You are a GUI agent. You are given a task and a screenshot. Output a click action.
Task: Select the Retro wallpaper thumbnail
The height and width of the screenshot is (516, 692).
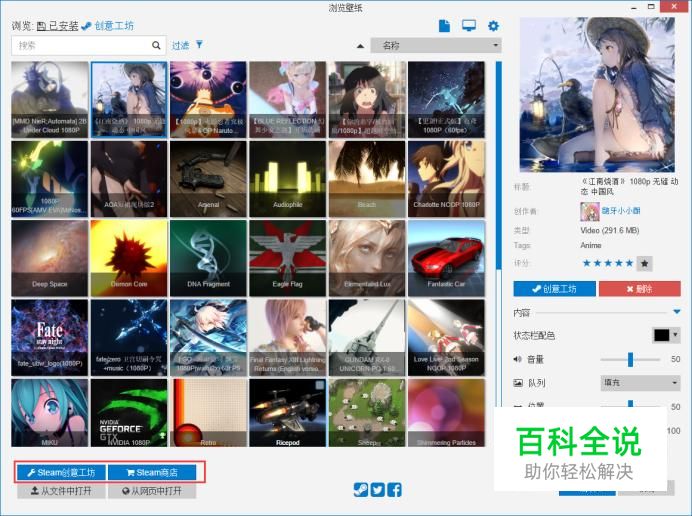click(x=208, y=413)
